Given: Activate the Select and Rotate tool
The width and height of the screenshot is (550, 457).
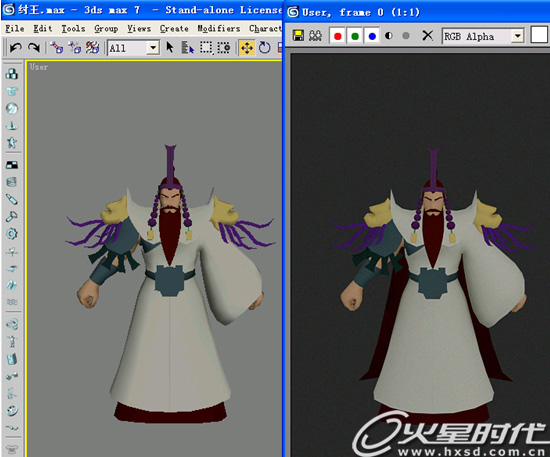Looking at the screenshot, I should [x=264, y=47].
